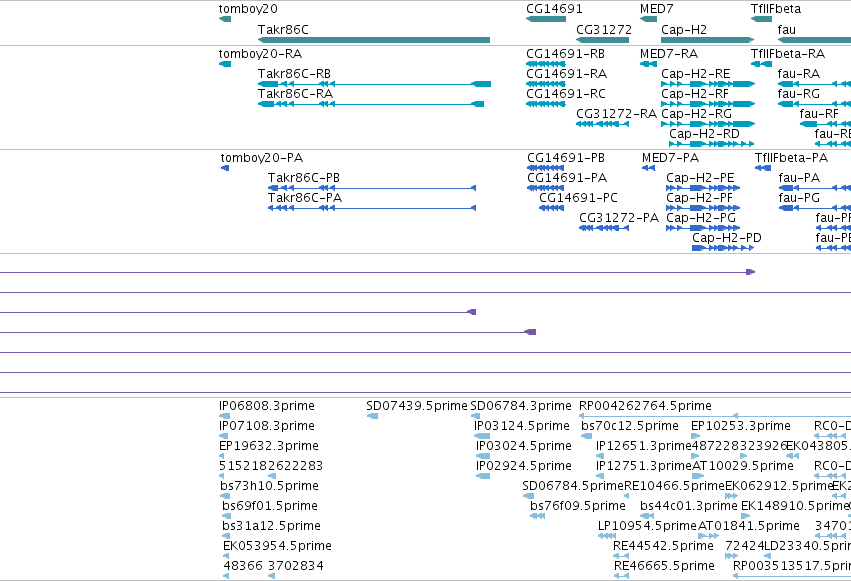This screenshot has height=581, width=851.
Task: Select the Cap-H2-RE transcript label
Action: point(696,74)
